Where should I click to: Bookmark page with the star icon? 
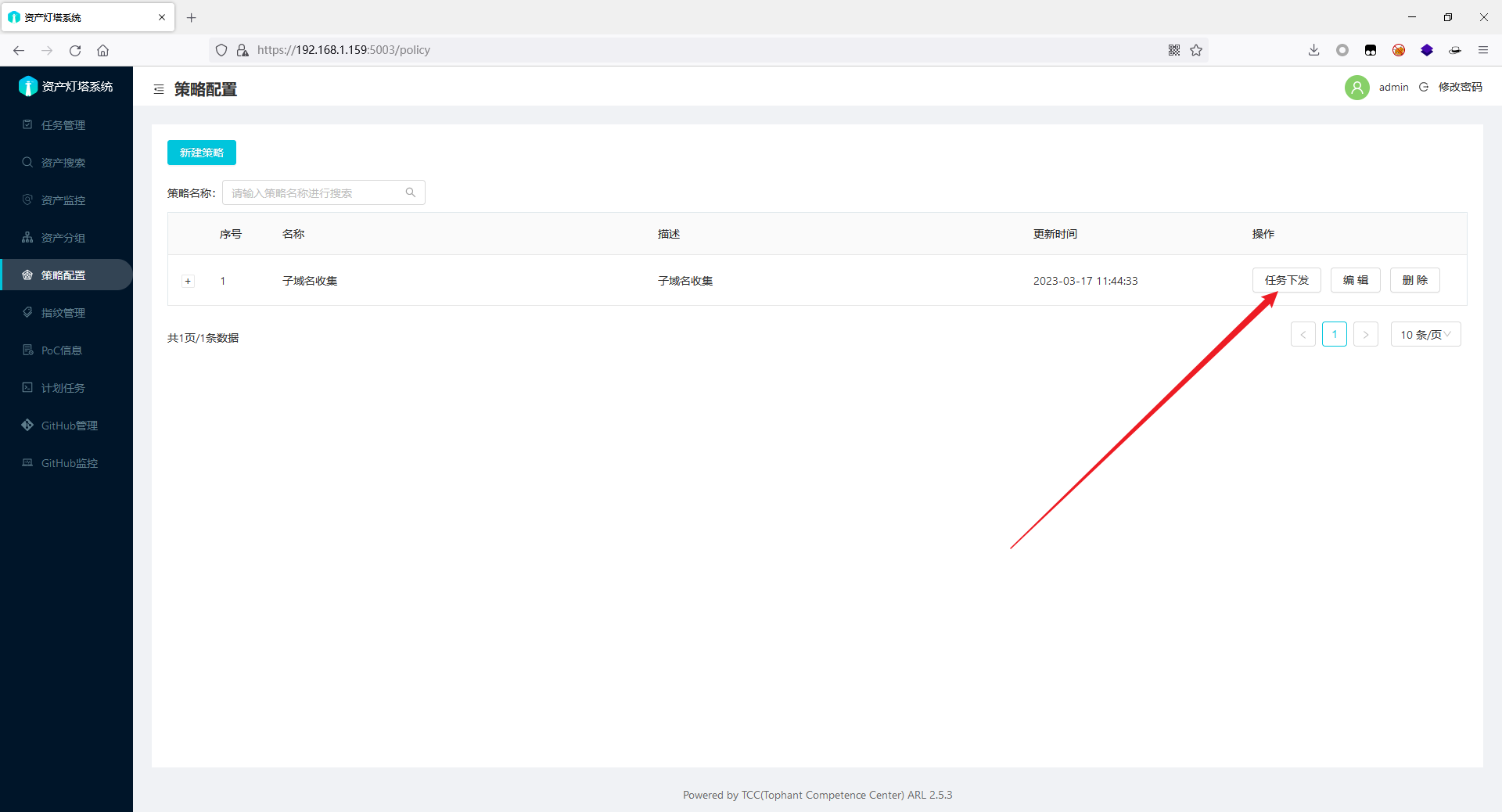pos(1196,50)
